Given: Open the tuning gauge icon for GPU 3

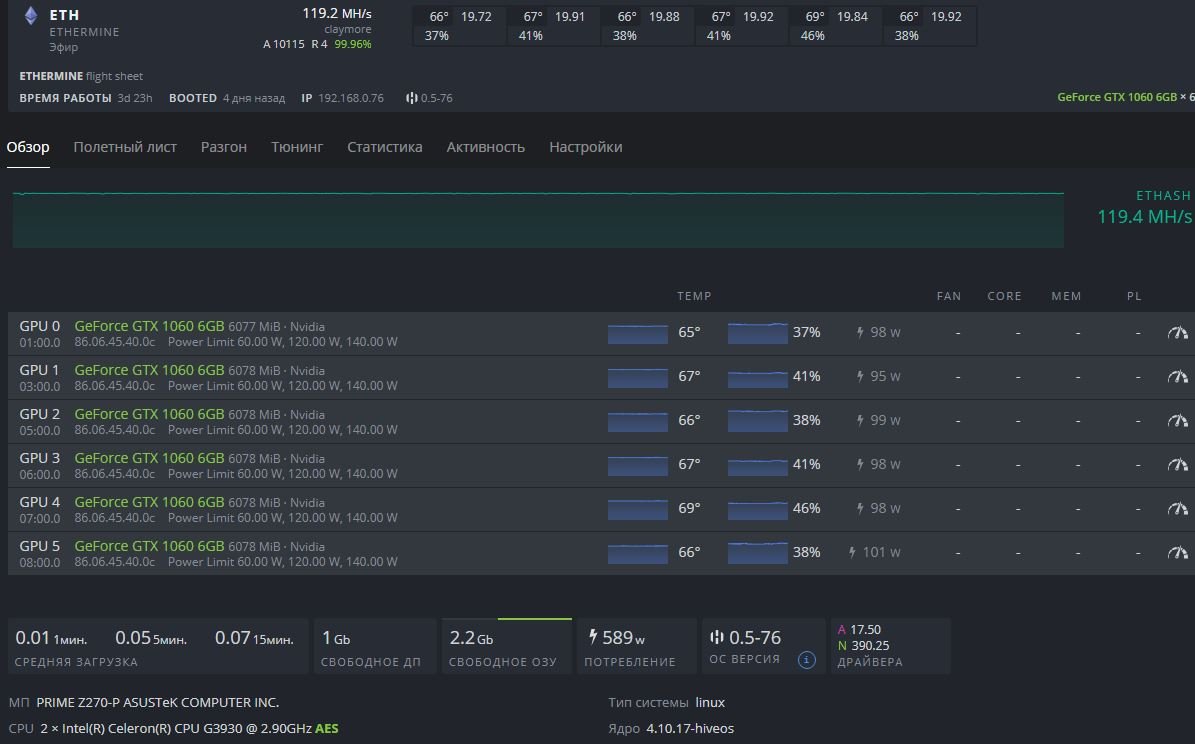Looking at the screenshot, I should click(1177, 464).
